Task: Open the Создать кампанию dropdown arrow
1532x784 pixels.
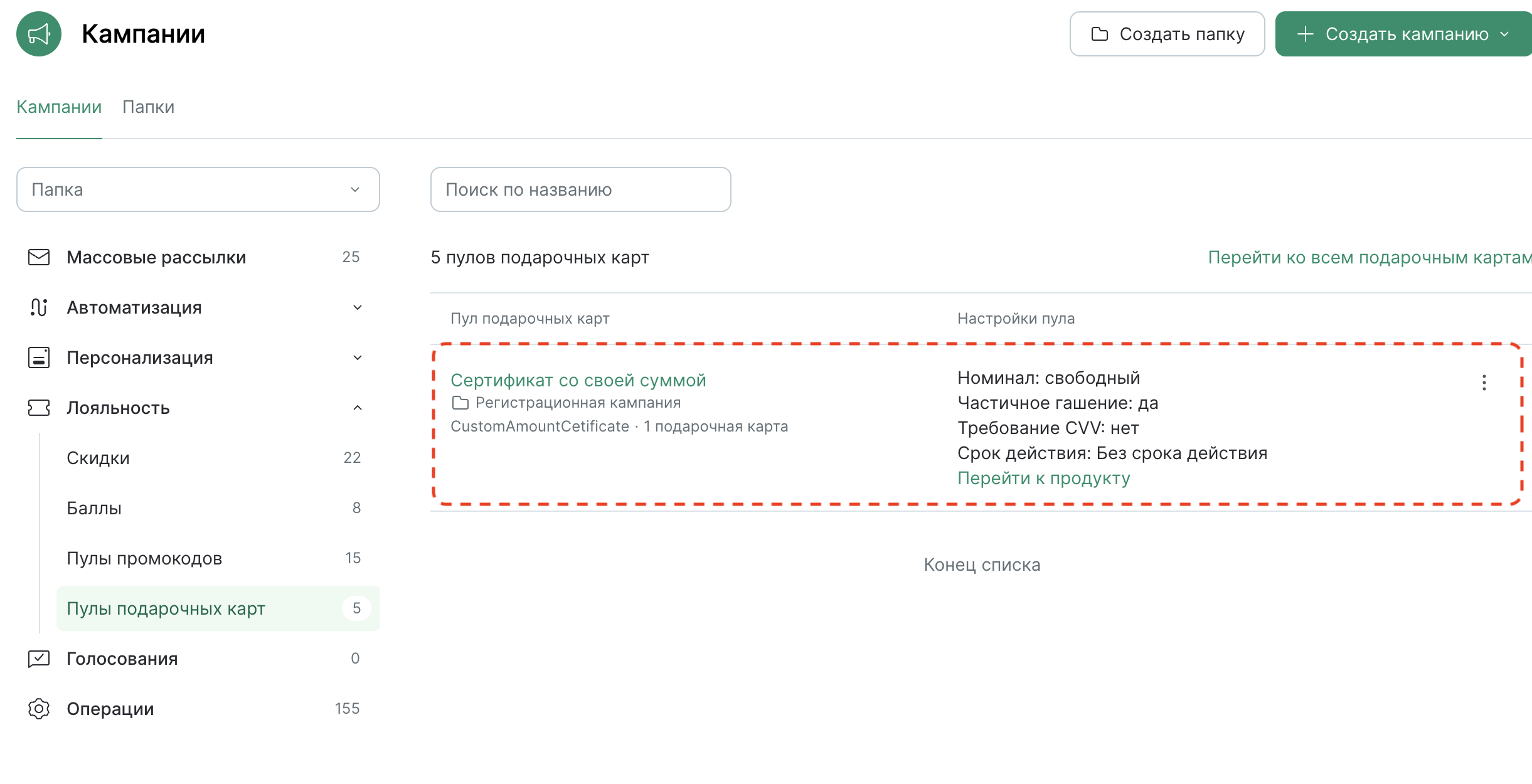Action: coord(1504,34)
